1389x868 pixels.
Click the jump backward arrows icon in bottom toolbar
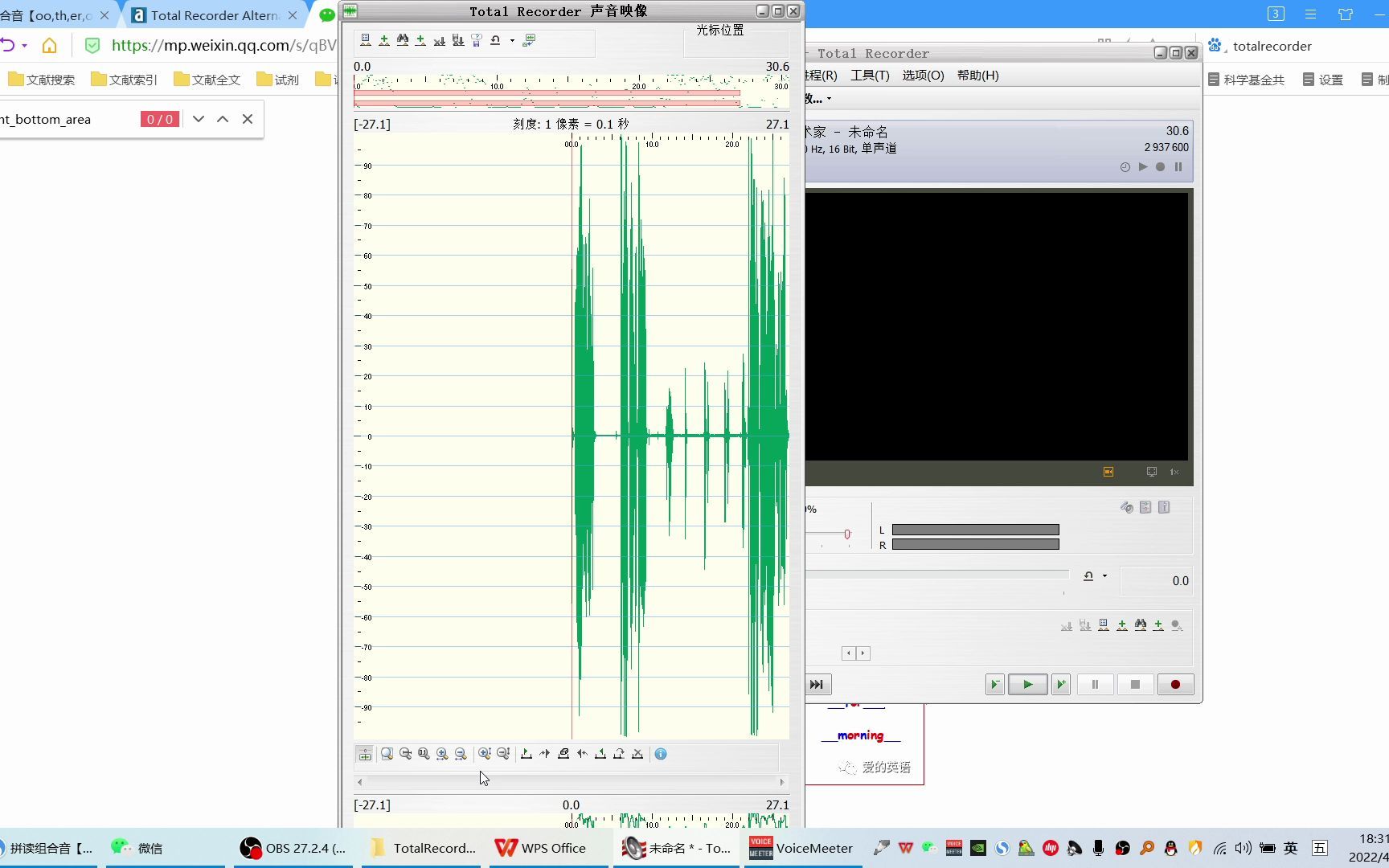tap(582, 754)
